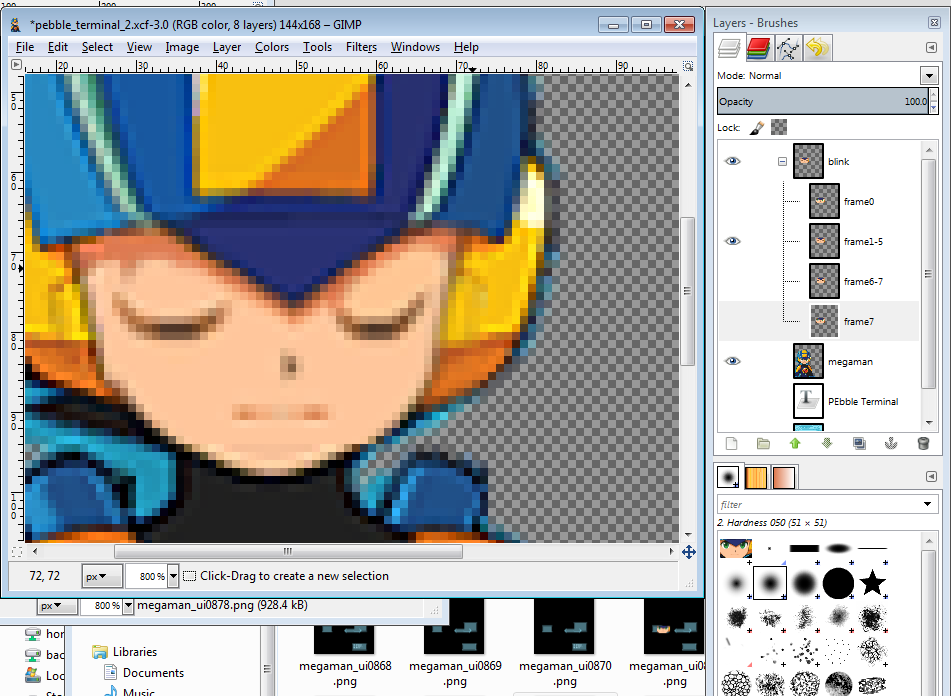Show the frame0 layer via eye column

coord(733,201)
